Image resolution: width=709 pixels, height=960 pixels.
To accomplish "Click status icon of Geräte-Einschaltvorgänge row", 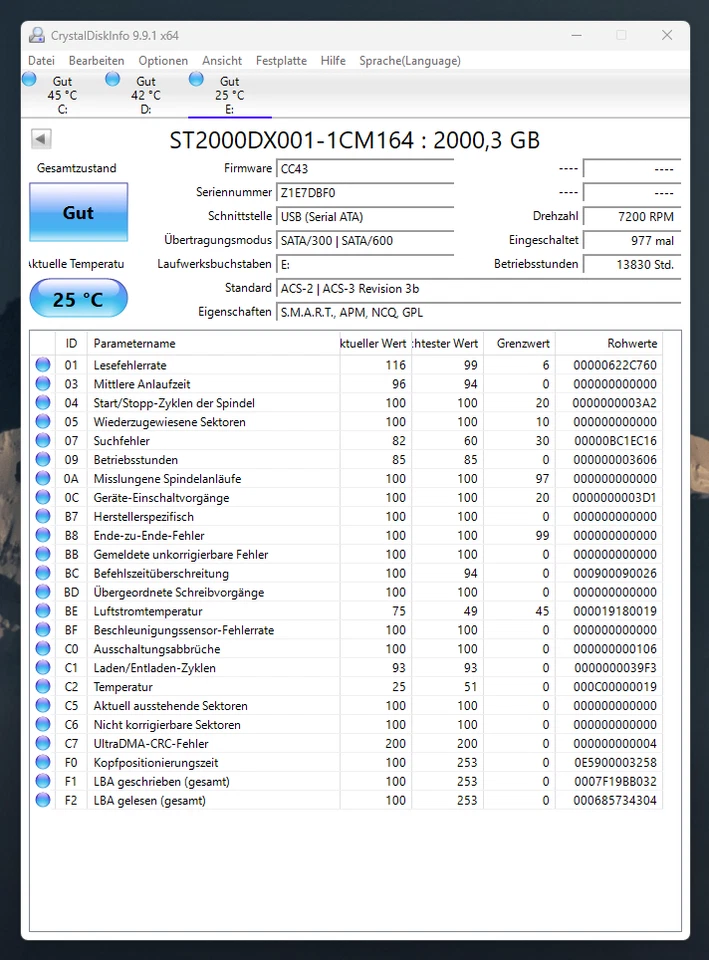I will (x=43, y=497).
